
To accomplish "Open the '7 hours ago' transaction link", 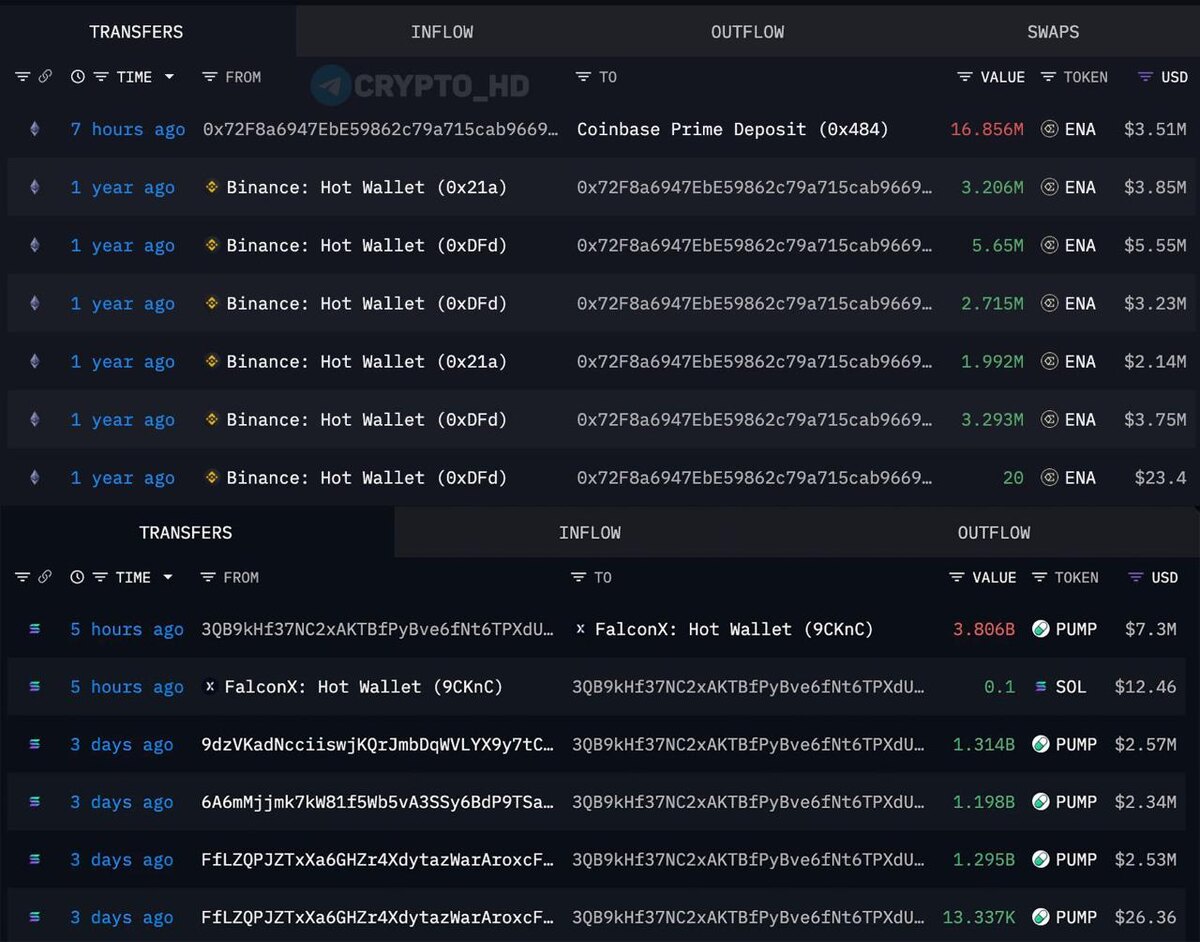I will (x=128, y=129).
